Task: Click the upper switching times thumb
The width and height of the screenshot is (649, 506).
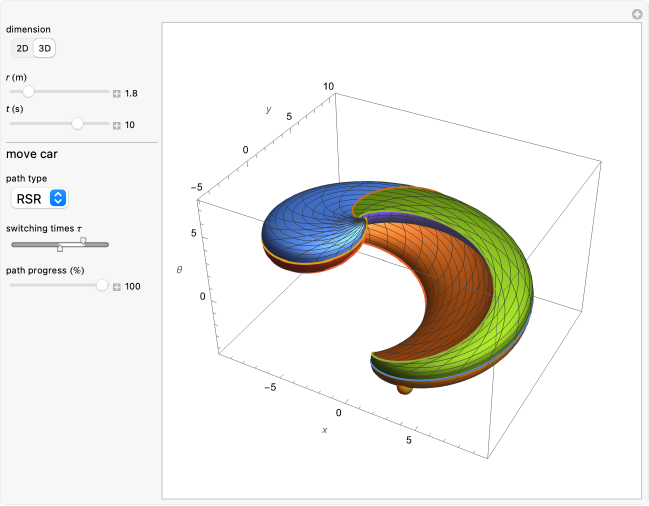Action: click(x=83, y=240)
